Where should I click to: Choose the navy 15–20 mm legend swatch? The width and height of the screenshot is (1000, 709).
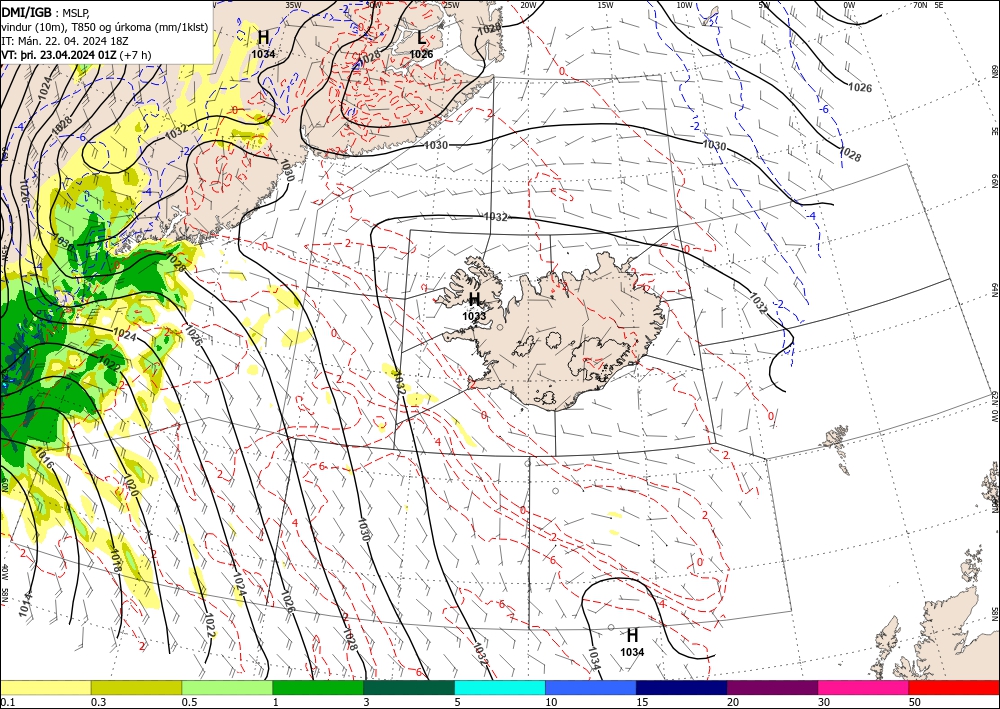point(682,687)
